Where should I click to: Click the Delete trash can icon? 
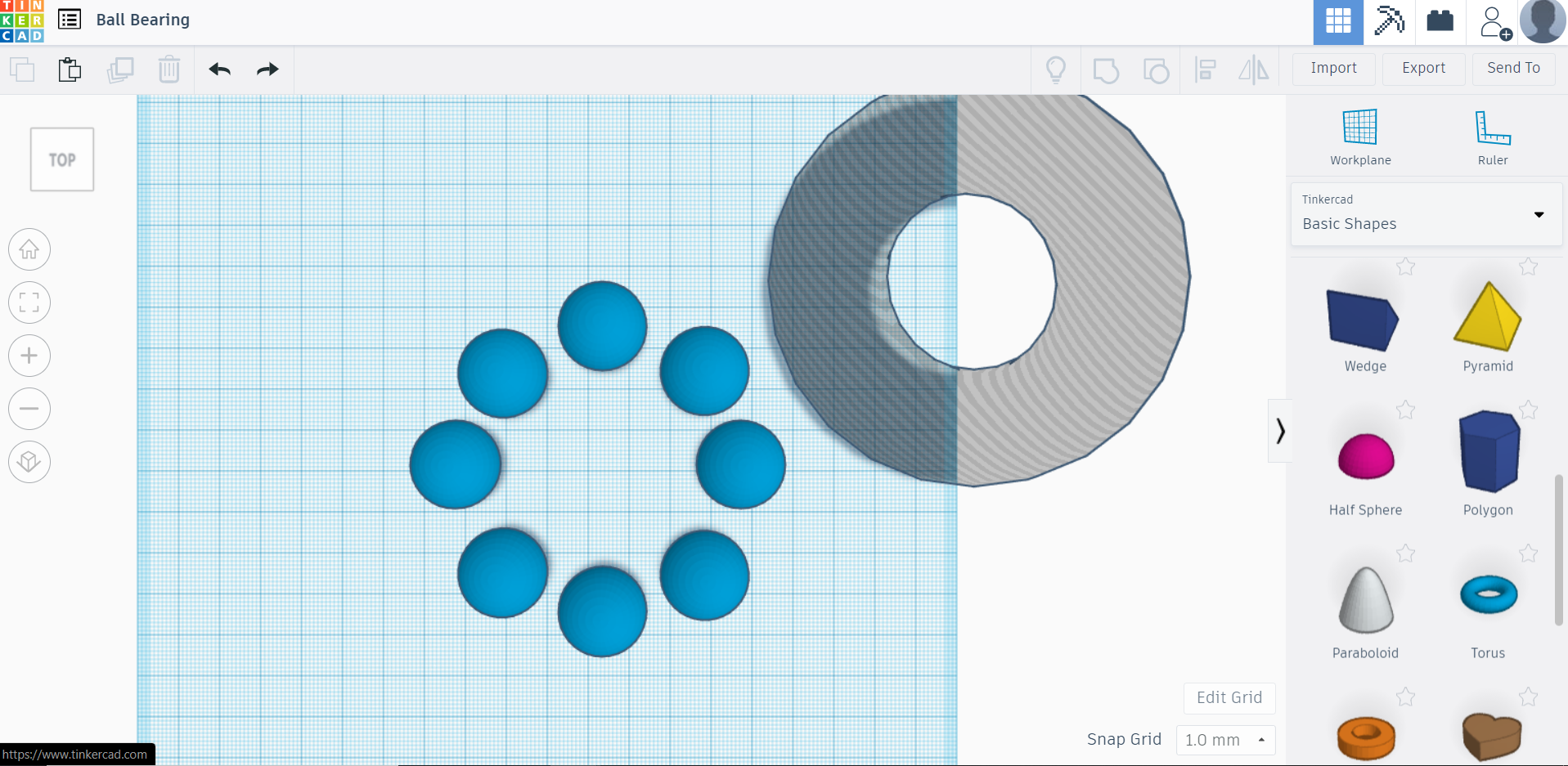(169, 69)
